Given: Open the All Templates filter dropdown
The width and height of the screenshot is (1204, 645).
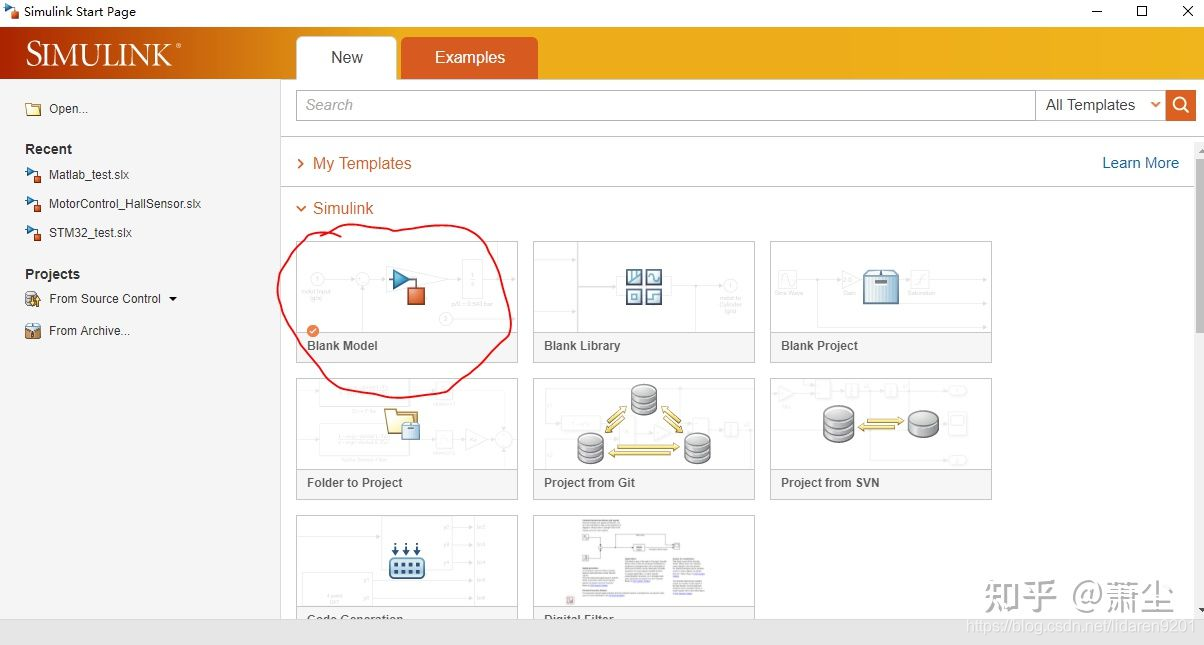Looking at the screenshot, I should pos(1100,105).
